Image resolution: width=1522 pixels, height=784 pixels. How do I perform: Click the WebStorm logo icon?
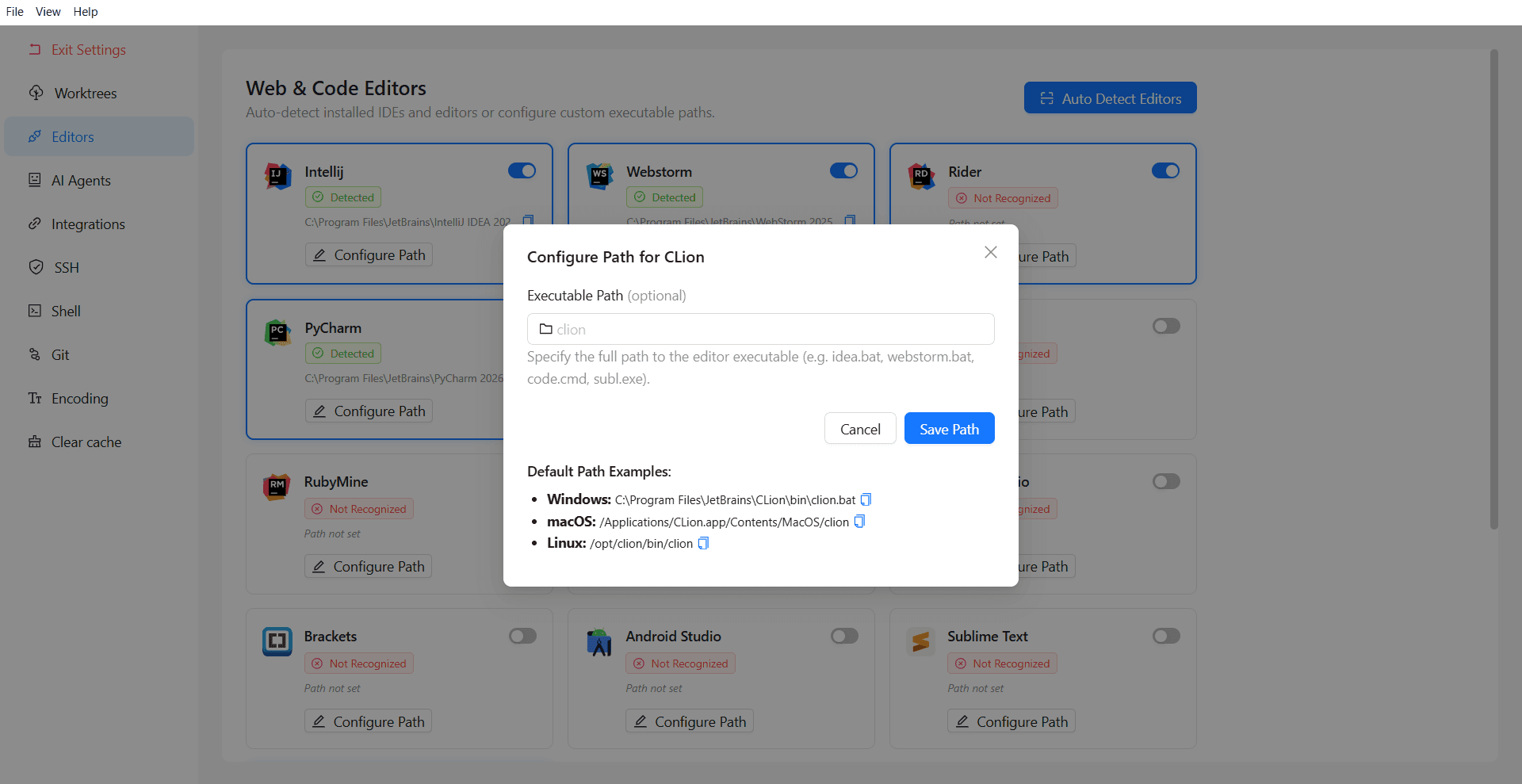pos(599,176)
